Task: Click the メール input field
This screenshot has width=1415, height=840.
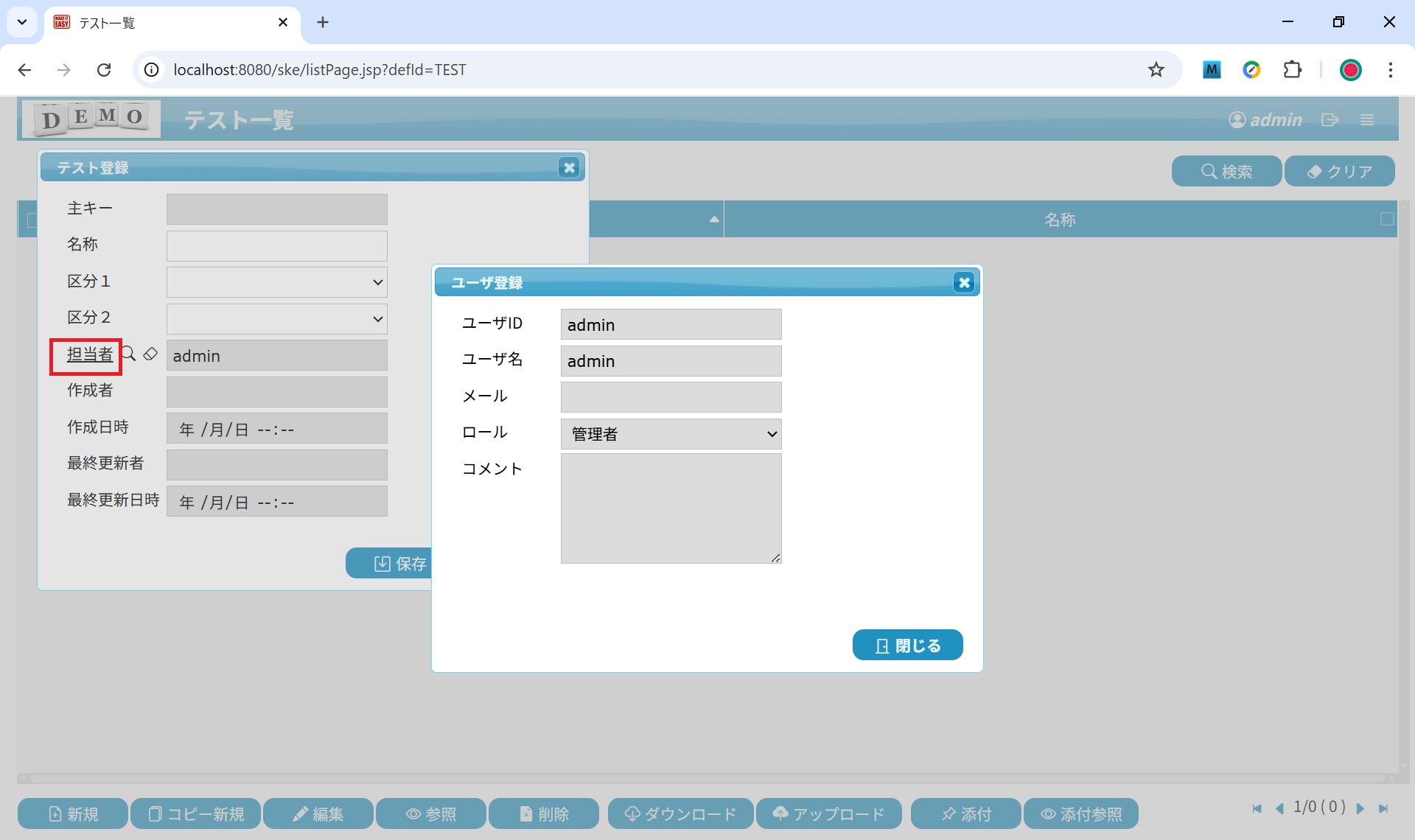Action: tap(671, 397)
